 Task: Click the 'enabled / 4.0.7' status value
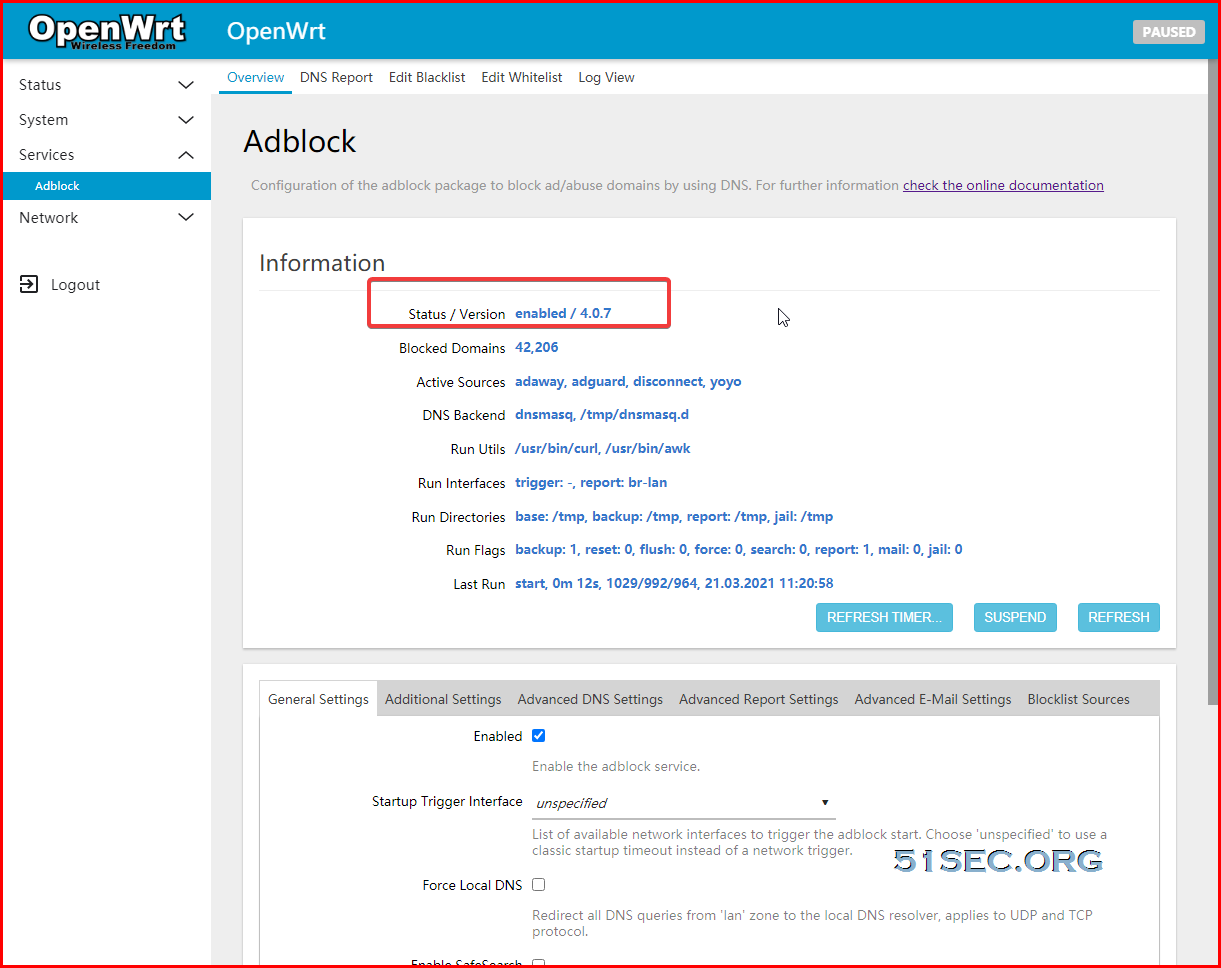pyautogui.click(x=563, y=313)
